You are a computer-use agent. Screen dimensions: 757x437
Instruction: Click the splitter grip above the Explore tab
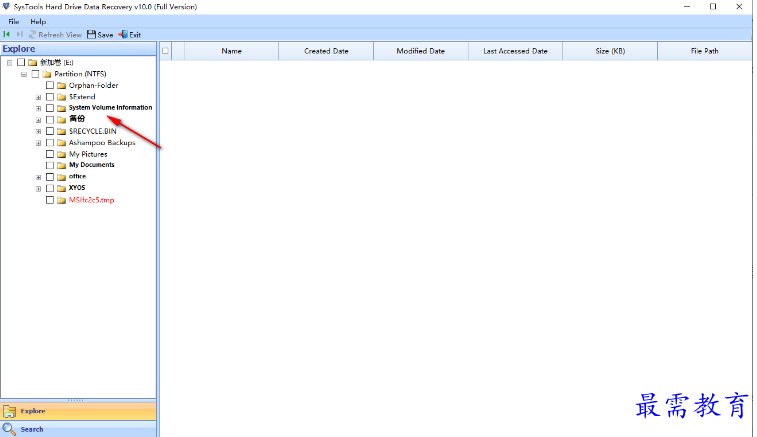(x=76, y=400)
